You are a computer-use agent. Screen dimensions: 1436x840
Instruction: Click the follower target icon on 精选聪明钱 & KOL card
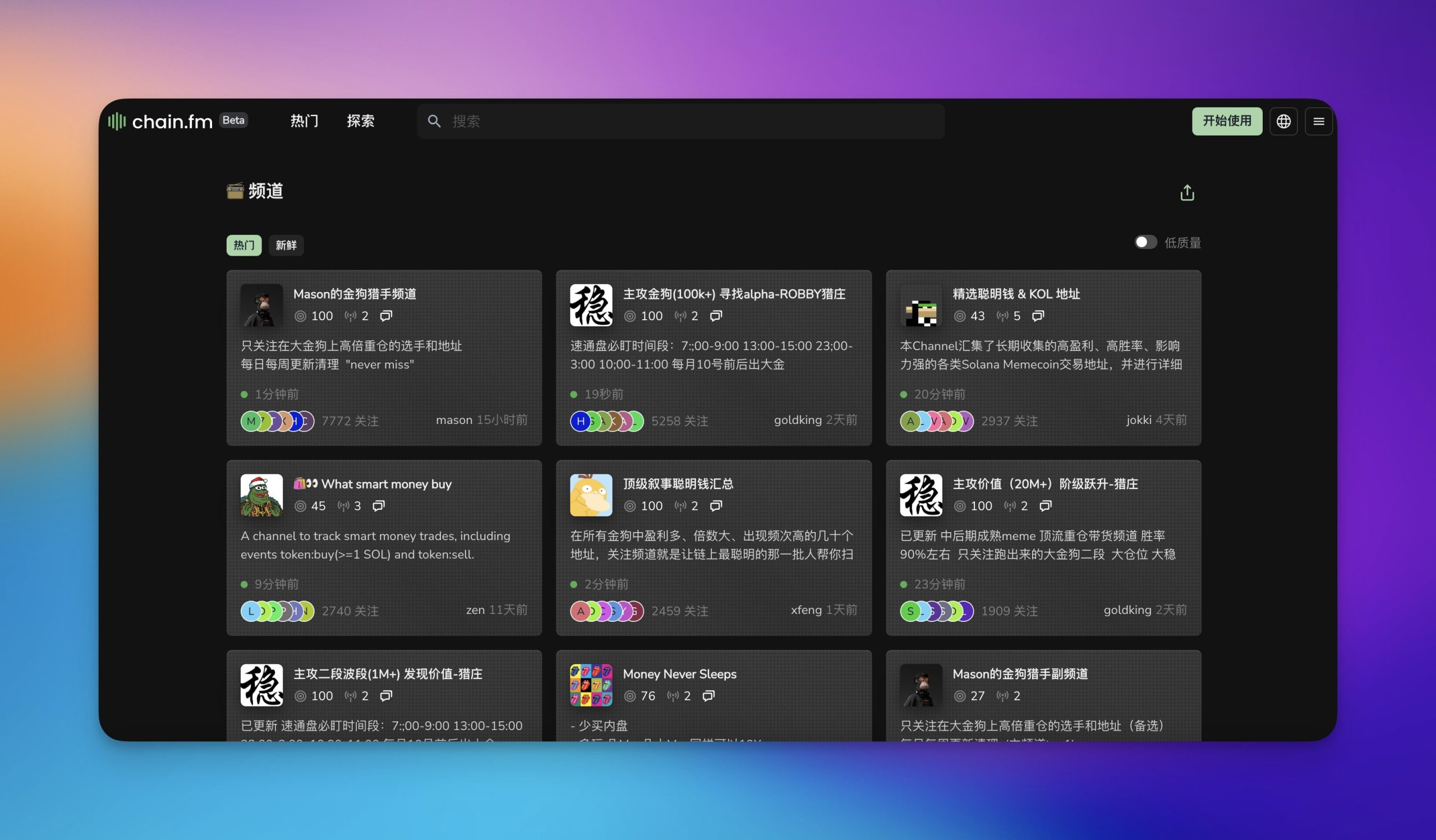point(961,316)
